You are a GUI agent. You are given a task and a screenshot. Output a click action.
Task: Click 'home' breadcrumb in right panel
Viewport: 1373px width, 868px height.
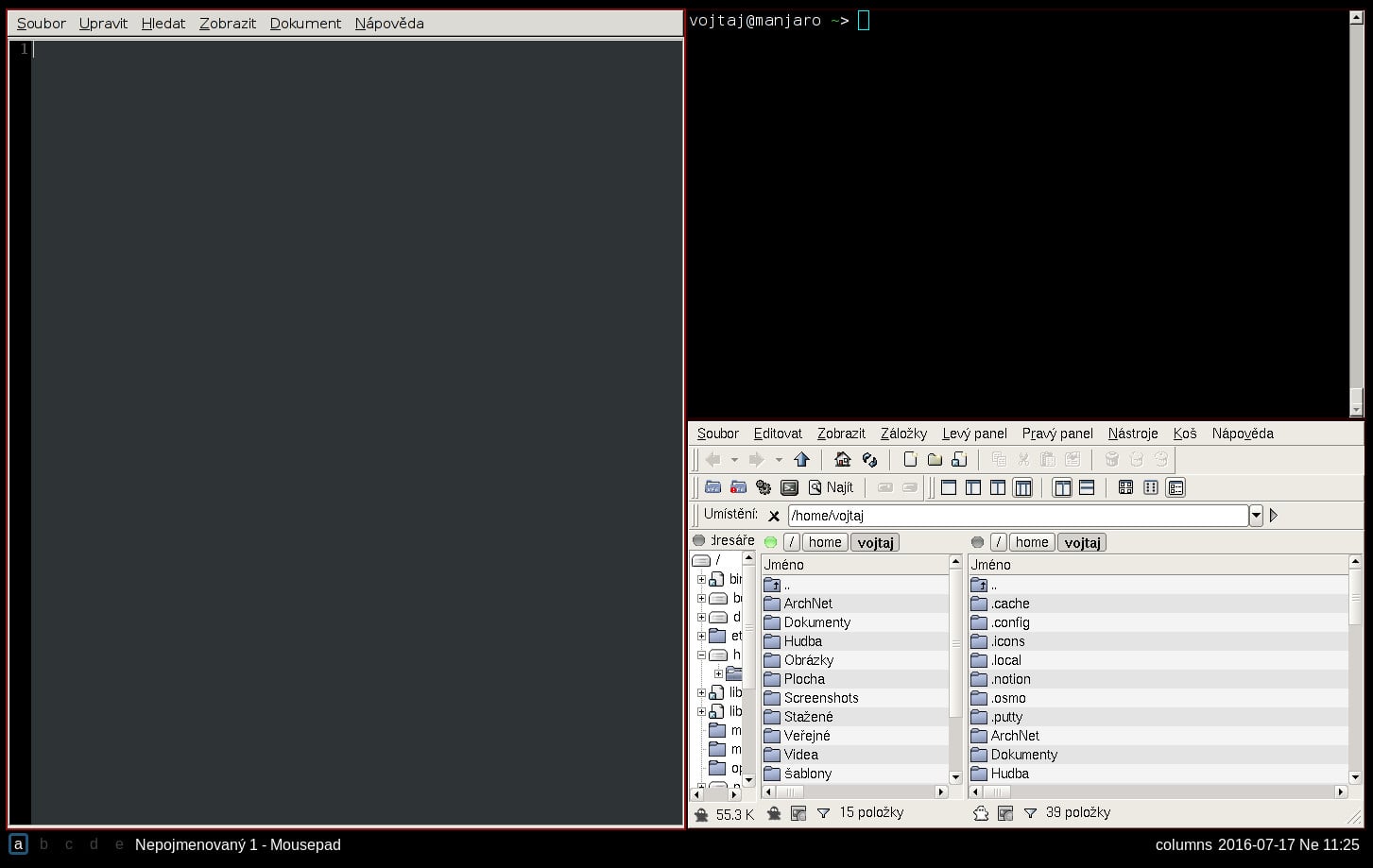click(1031, 542)
